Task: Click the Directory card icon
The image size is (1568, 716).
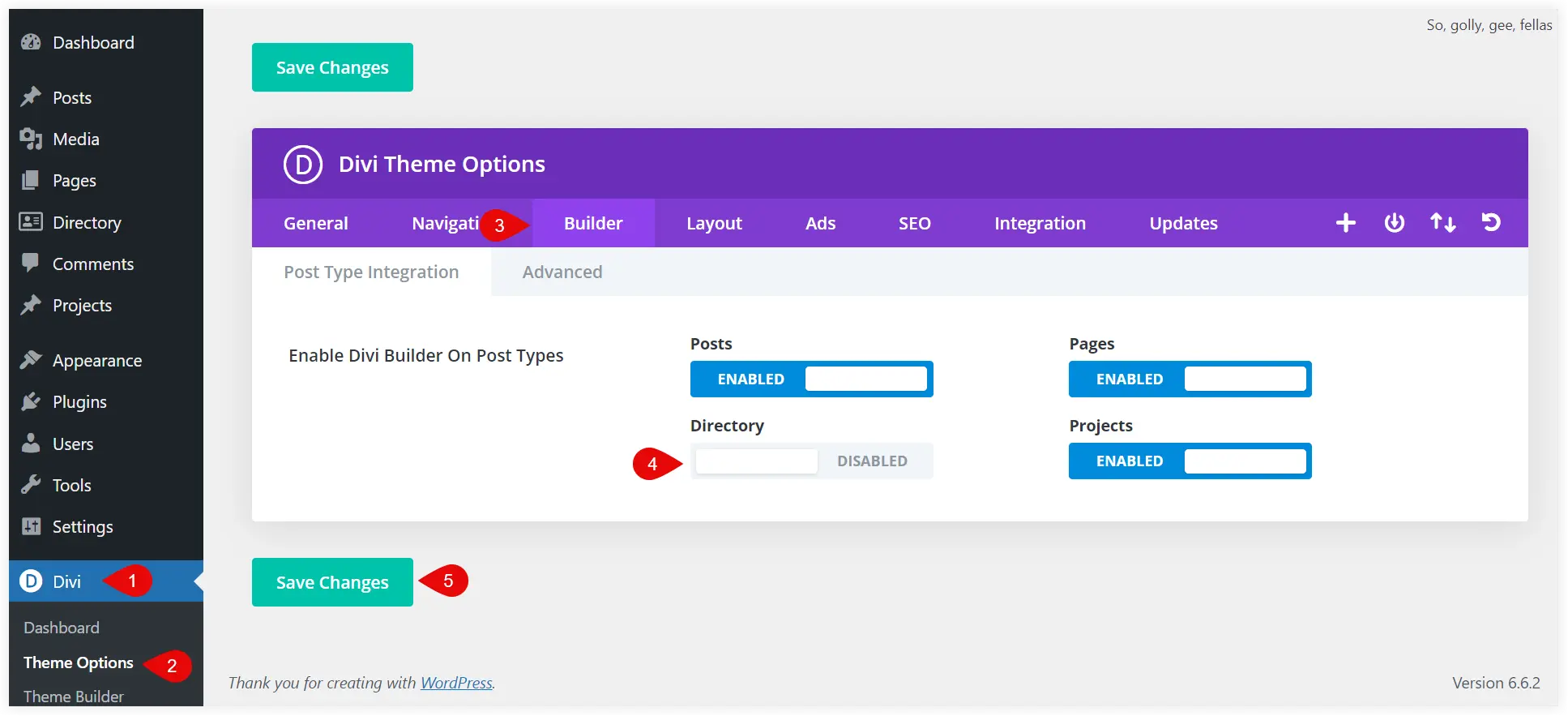Action: [31, 221]
